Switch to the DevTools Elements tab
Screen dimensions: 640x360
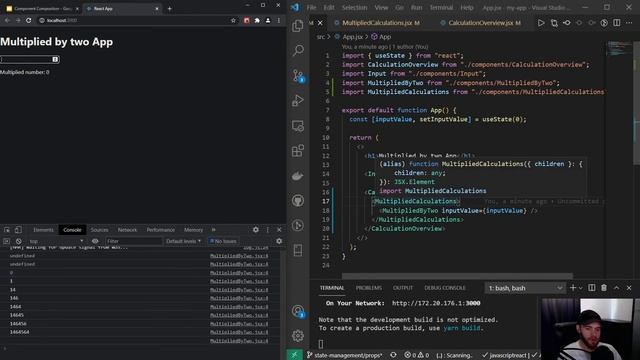coord(43,230)
